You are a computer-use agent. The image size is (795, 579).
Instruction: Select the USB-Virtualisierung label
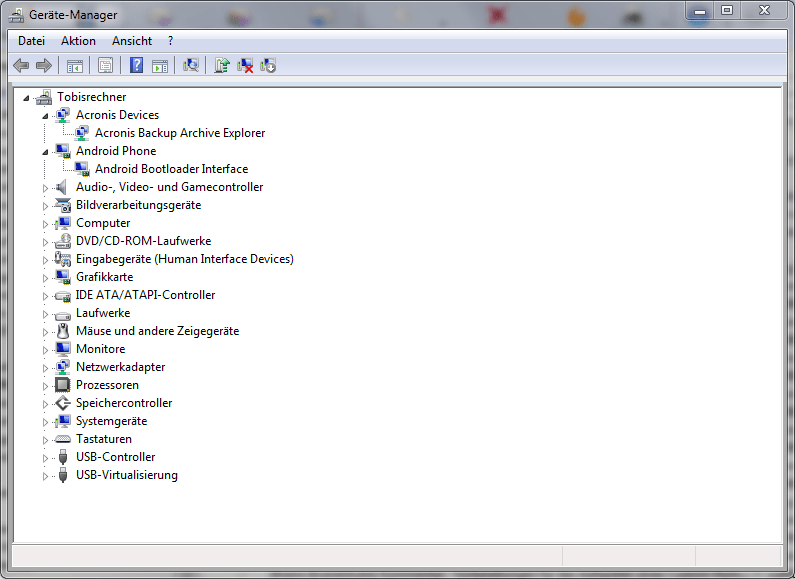pyautogui.click(x=127, y=475)
